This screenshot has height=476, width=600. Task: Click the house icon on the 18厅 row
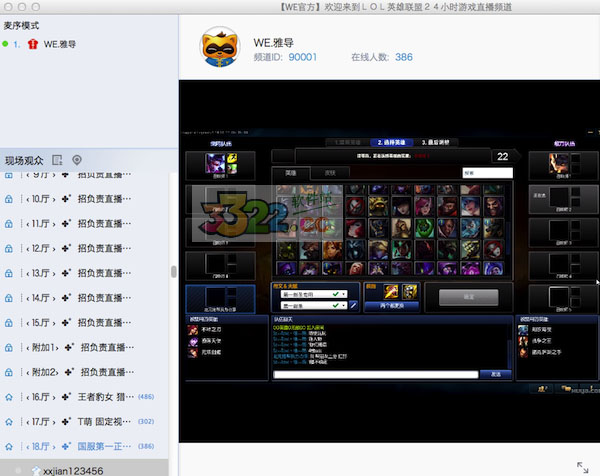(9, 447)
